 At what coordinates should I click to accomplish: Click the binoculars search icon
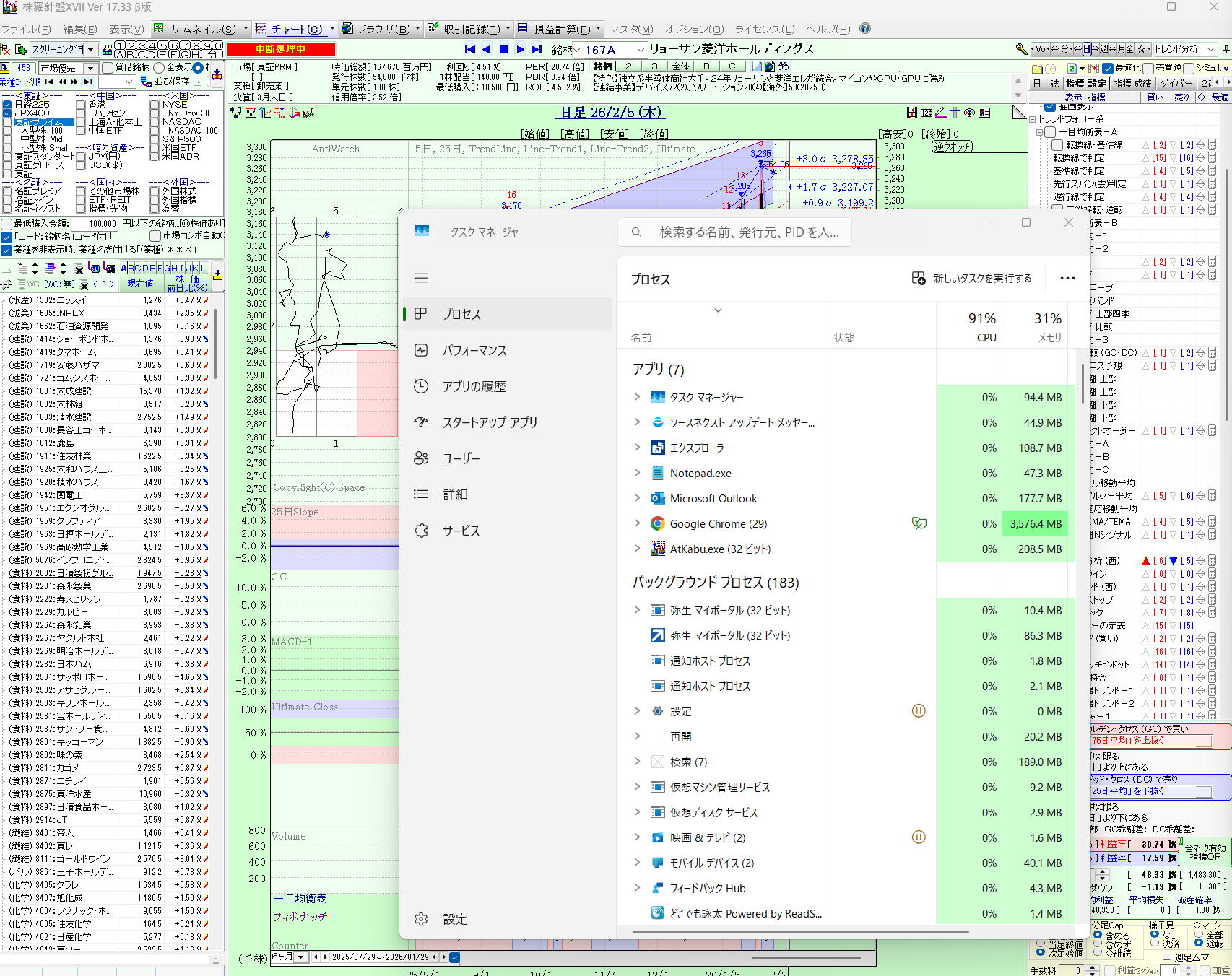pyautogui.click(x=784, y=66)
